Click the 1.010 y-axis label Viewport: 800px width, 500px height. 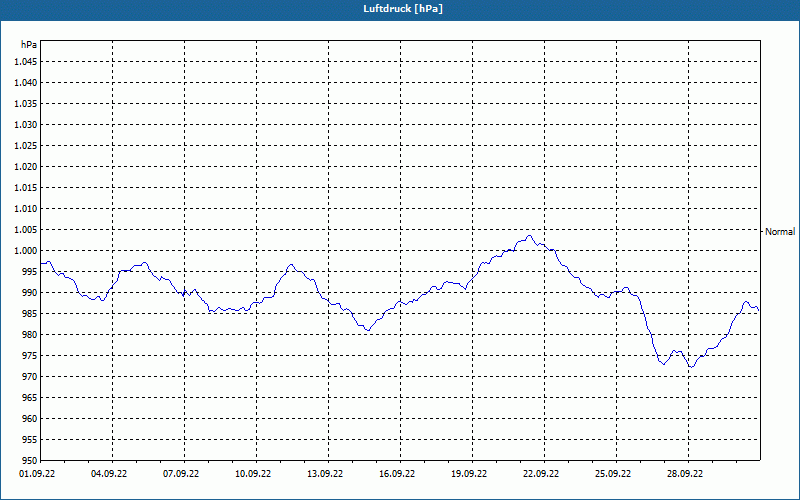point(25,209)
